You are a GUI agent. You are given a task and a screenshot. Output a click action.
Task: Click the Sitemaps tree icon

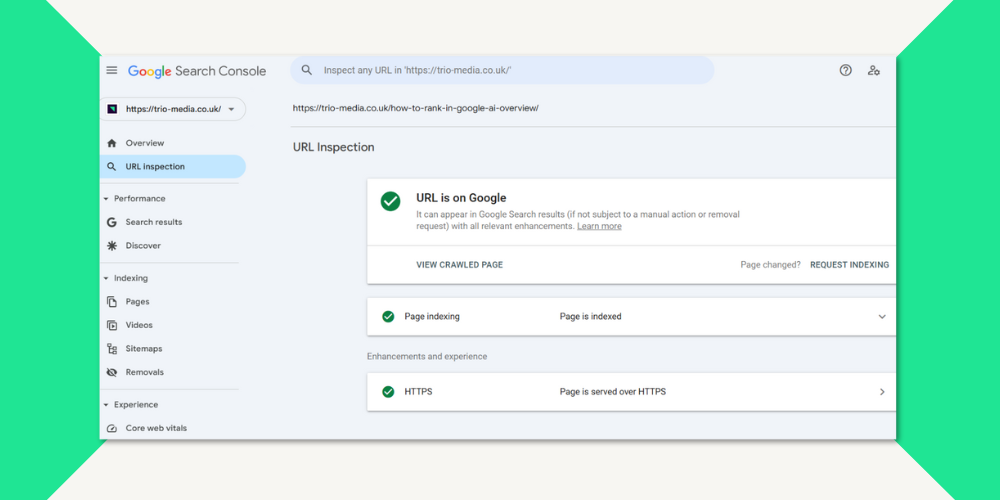[112, 349]
